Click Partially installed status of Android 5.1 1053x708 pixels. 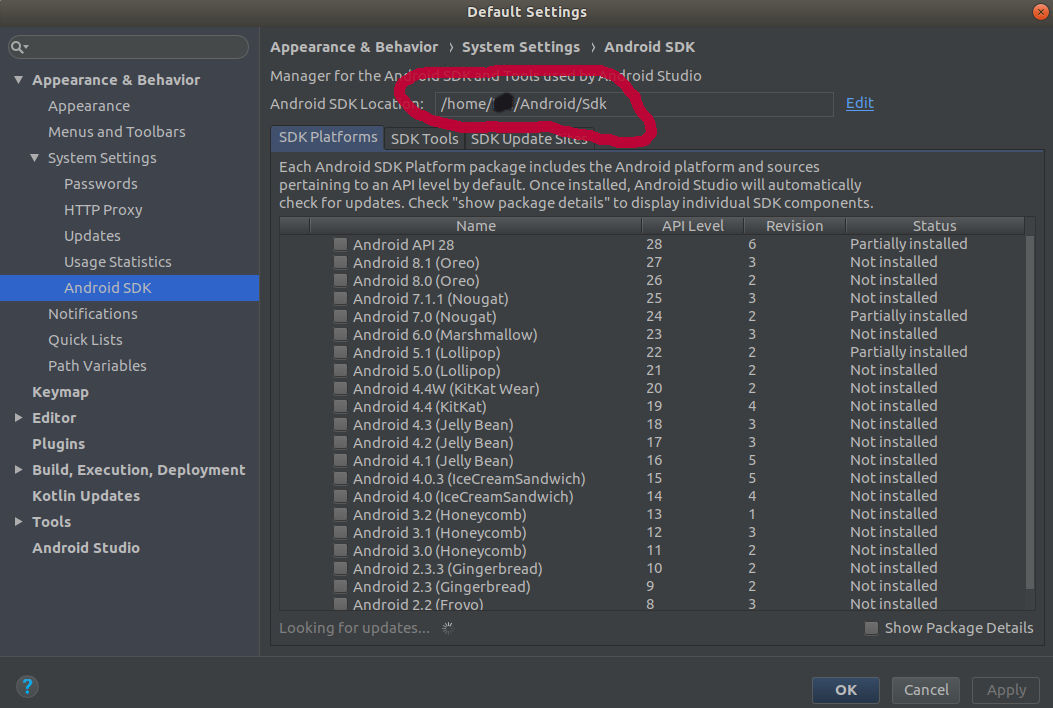(x=909, y=352)
